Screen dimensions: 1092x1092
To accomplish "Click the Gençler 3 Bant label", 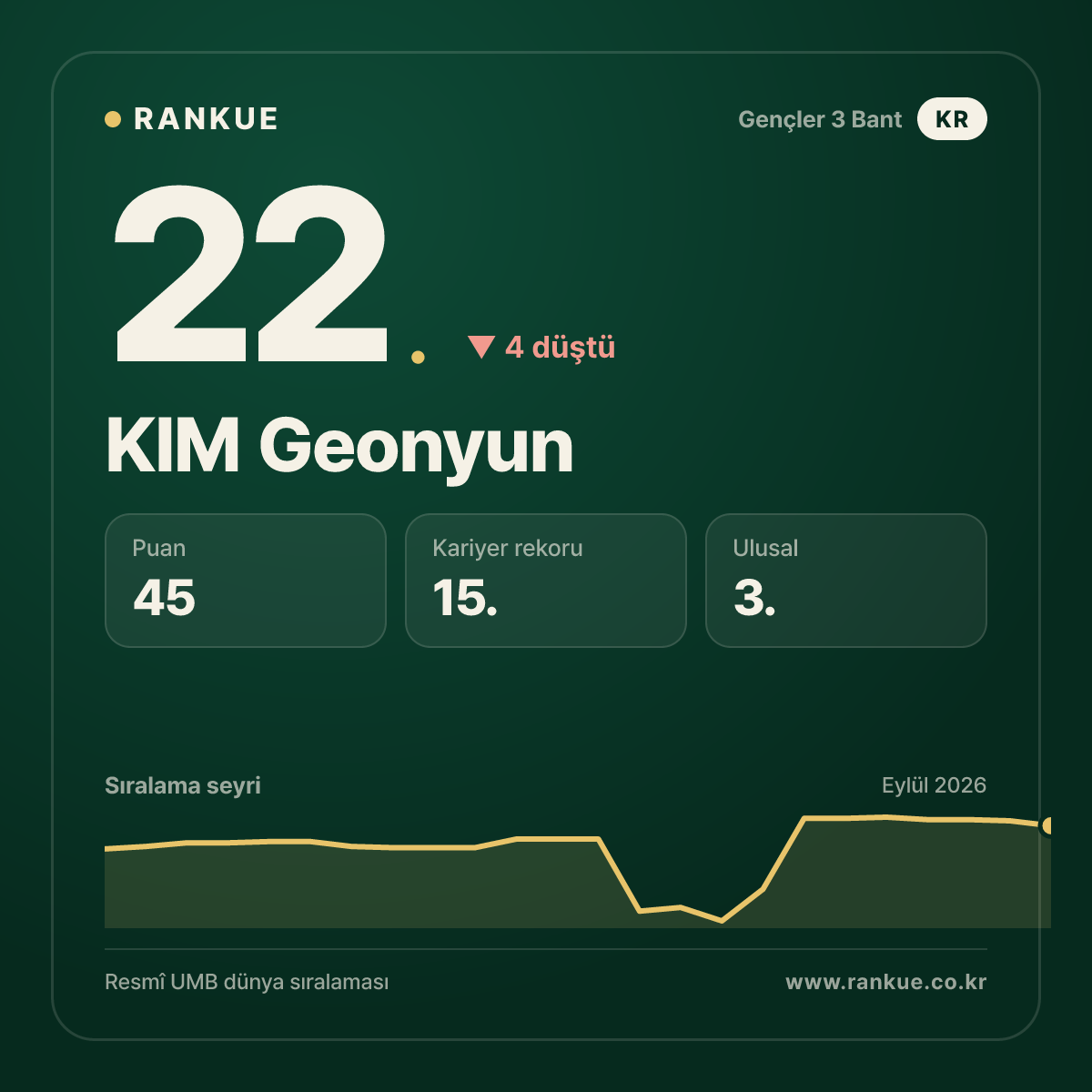I will pos(820,120).
